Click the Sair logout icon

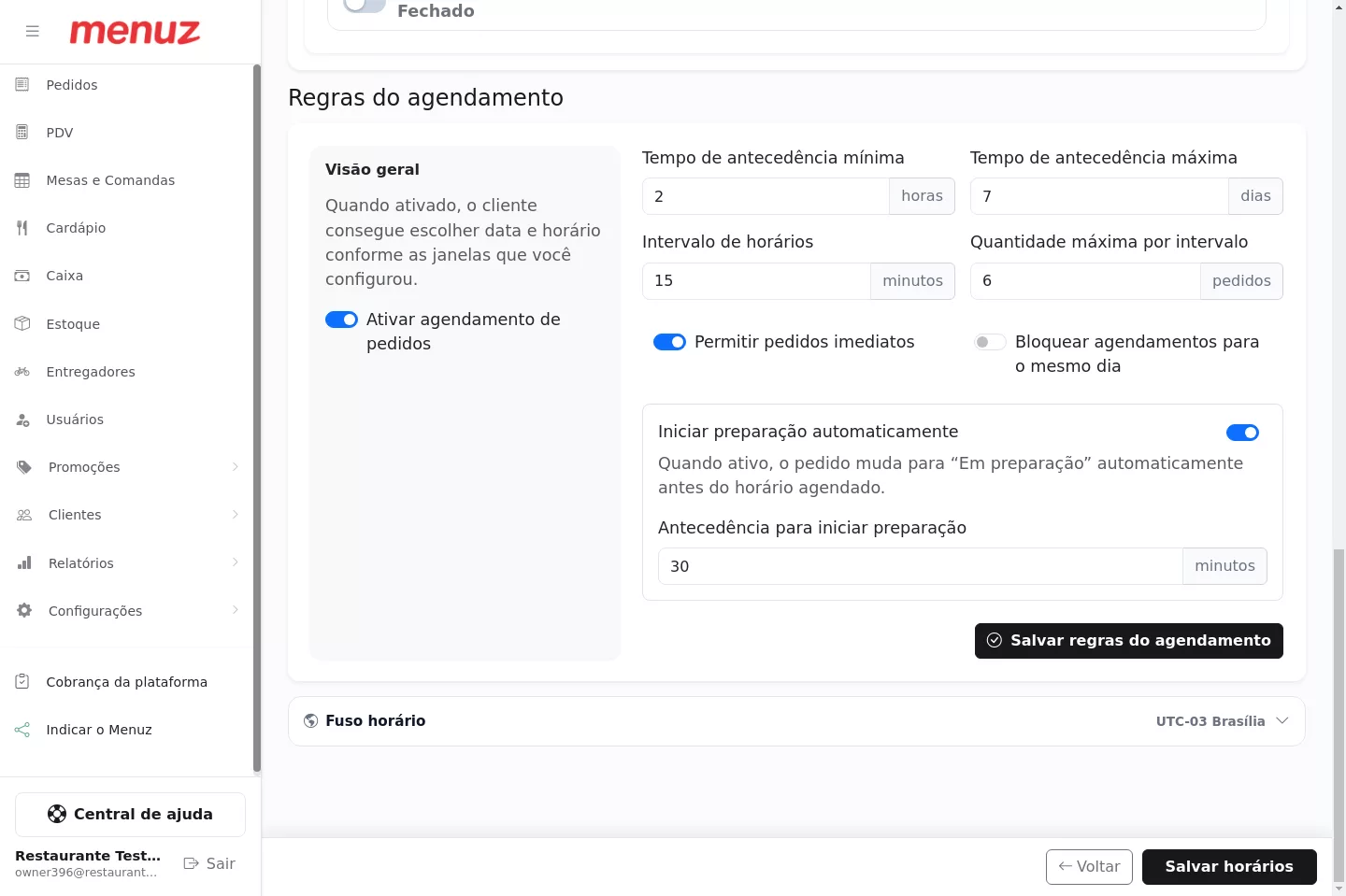tap(191, 863)
